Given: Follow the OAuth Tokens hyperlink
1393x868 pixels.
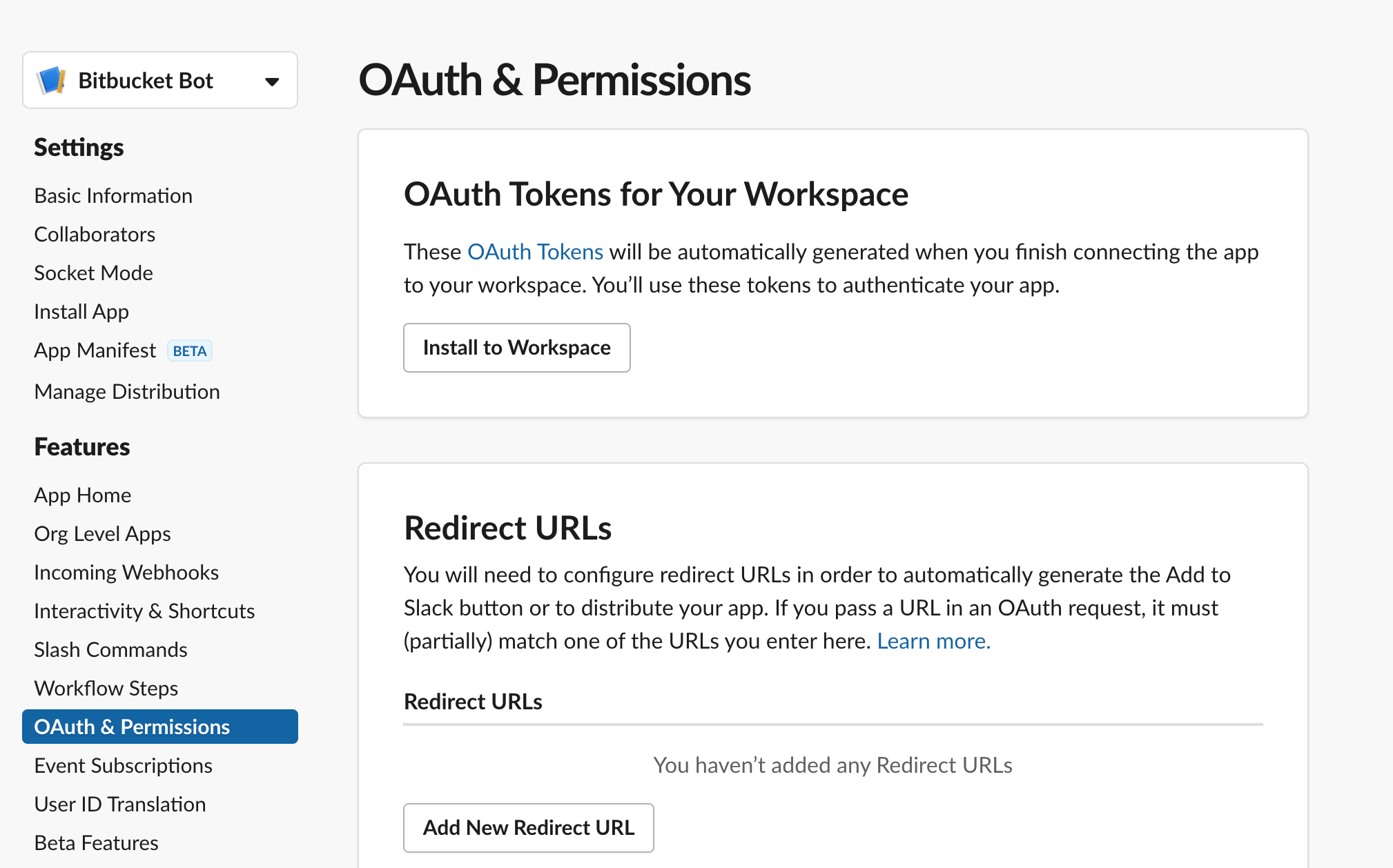Looking at the screenshot, I should click(x=535, y=252).
